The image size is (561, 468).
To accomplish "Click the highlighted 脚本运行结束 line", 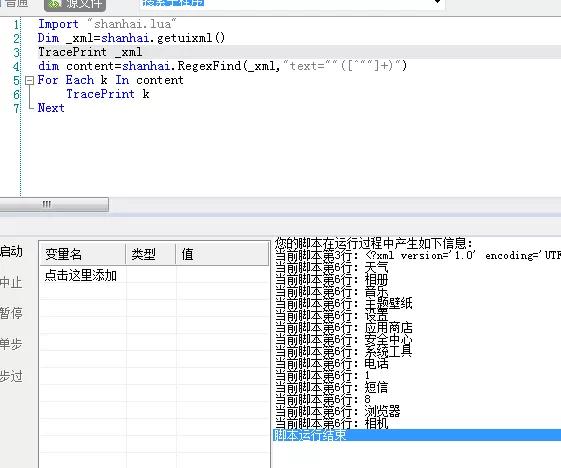I will tap(417, 435).
